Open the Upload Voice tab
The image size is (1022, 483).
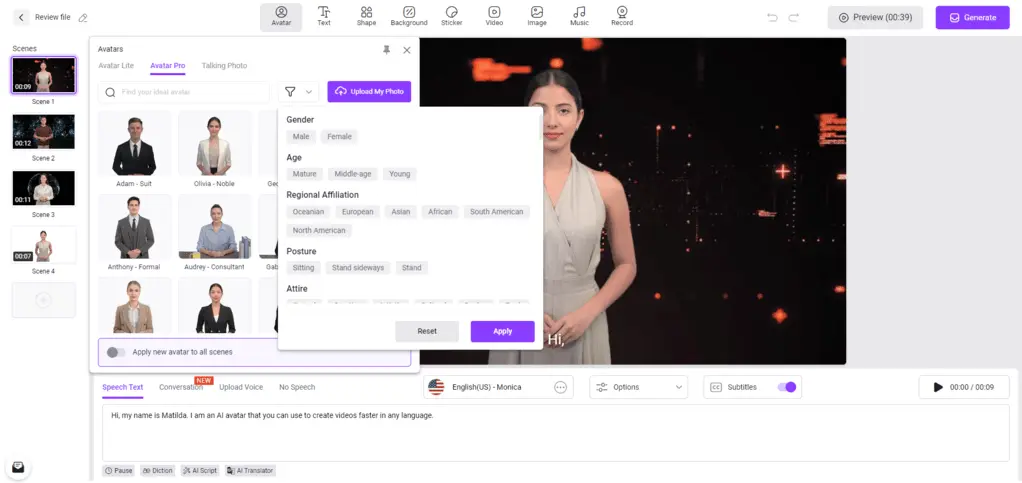[241, 387]
